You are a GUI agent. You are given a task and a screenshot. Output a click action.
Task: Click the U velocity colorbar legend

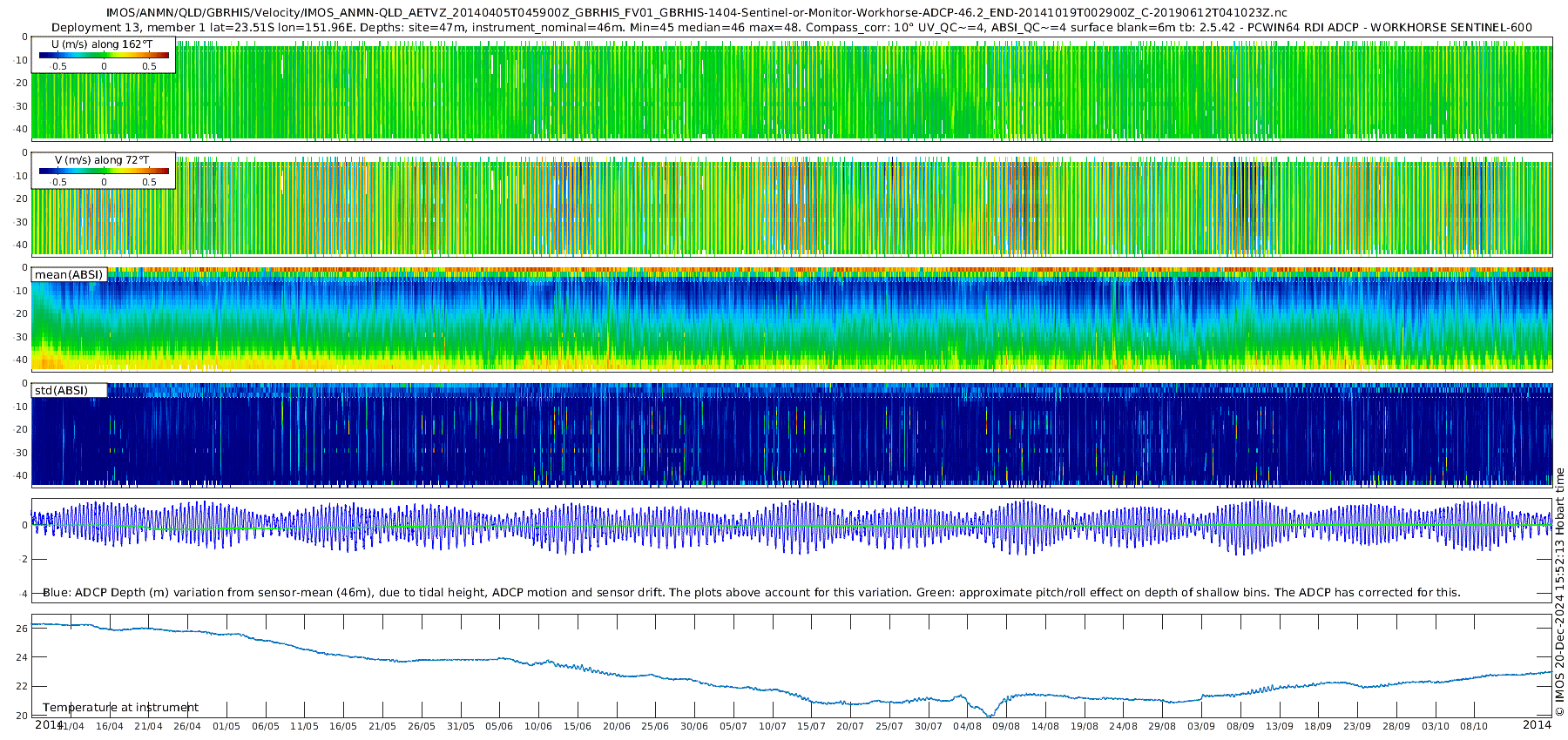(103, 55)
